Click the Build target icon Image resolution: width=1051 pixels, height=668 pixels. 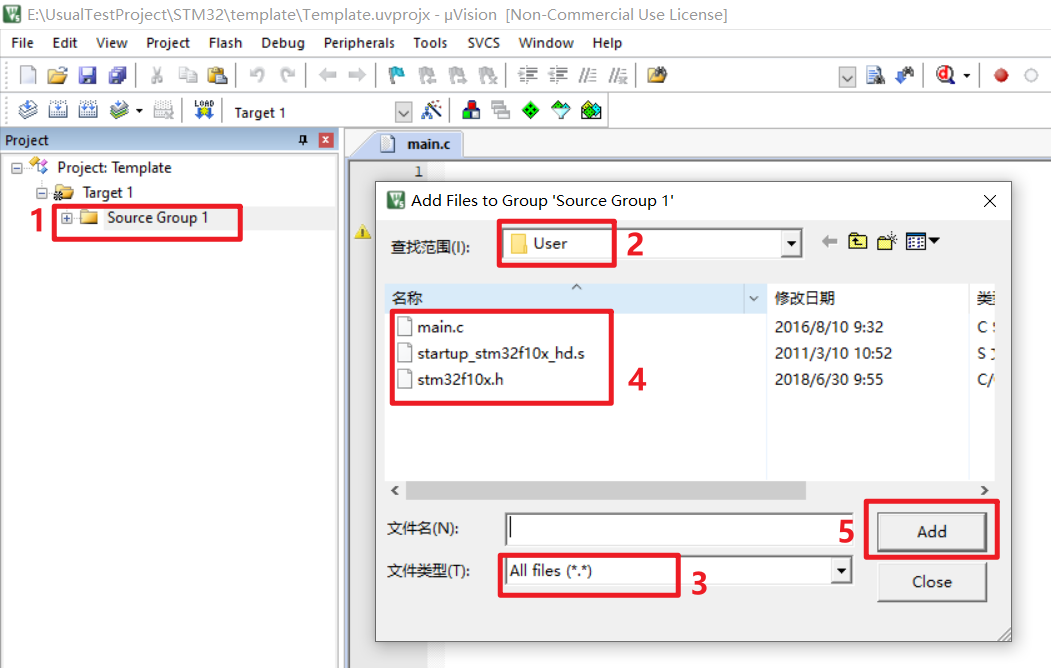58,109
